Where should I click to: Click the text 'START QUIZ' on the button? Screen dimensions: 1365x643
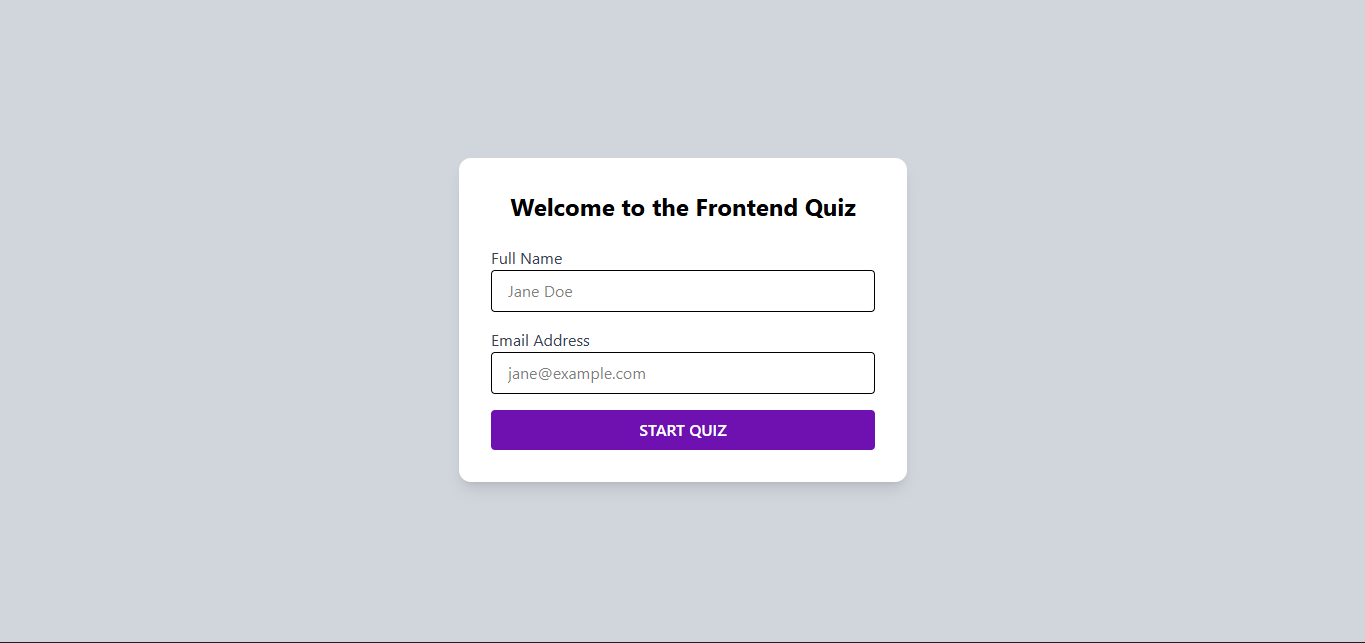point(683,430)
